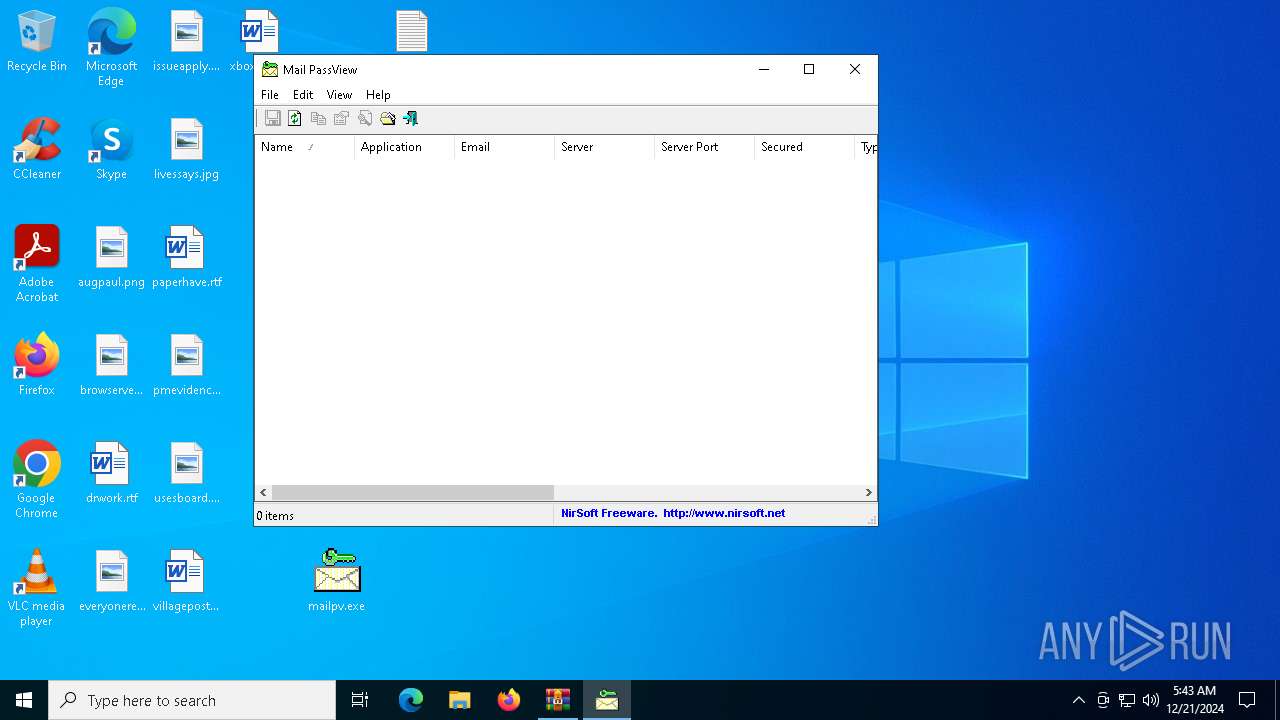This screenshot has width=1280, height=720.
Task: Select the CCleaner desktop shortcut
Action: pos(37,149)
